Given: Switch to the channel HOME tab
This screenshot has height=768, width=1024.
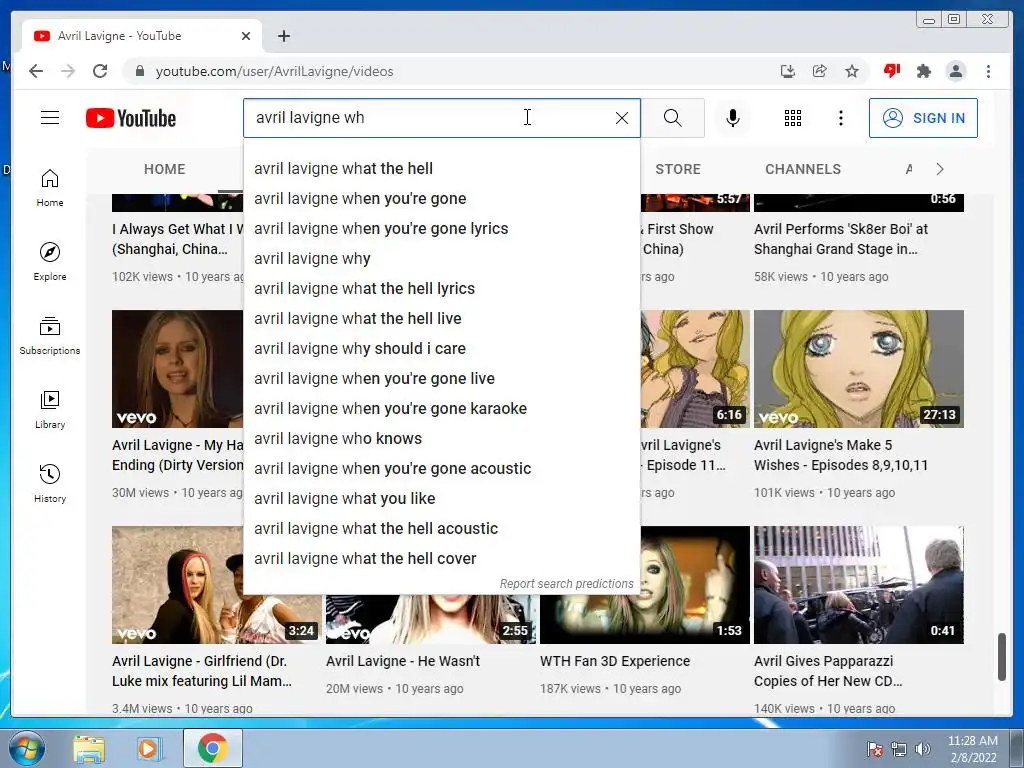Looking at the screenshot, I should [165, 169].
